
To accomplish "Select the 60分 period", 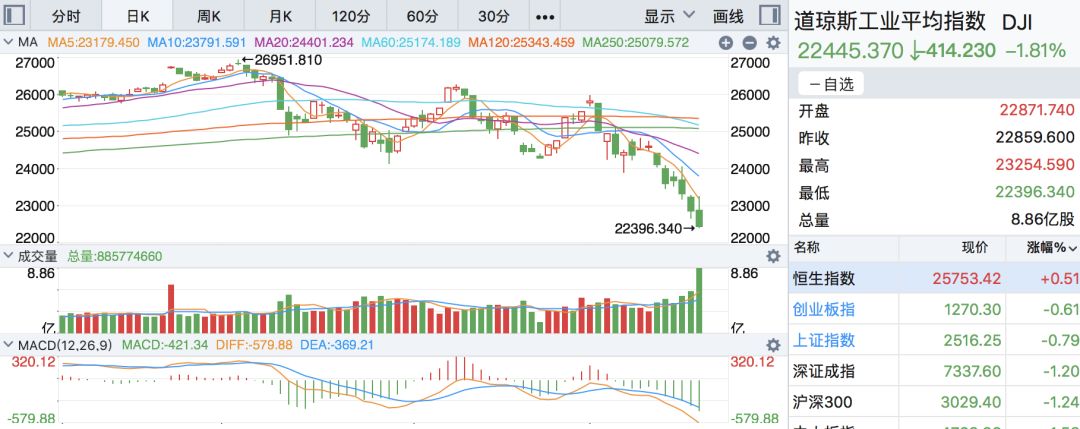I will click(x=421, y=16).
